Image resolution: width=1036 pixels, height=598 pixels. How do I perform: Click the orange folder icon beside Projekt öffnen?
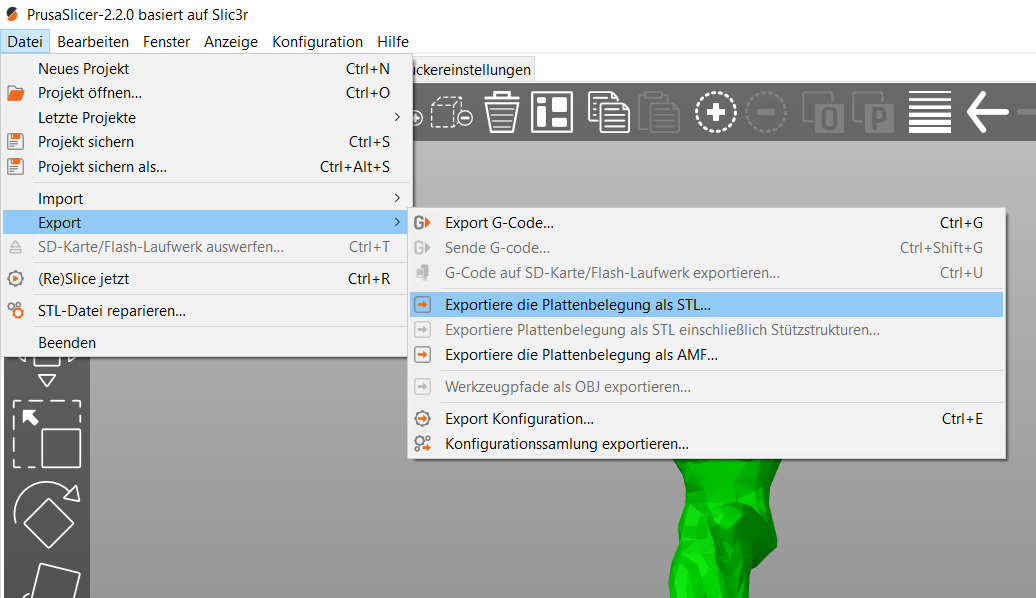[16, 93]
